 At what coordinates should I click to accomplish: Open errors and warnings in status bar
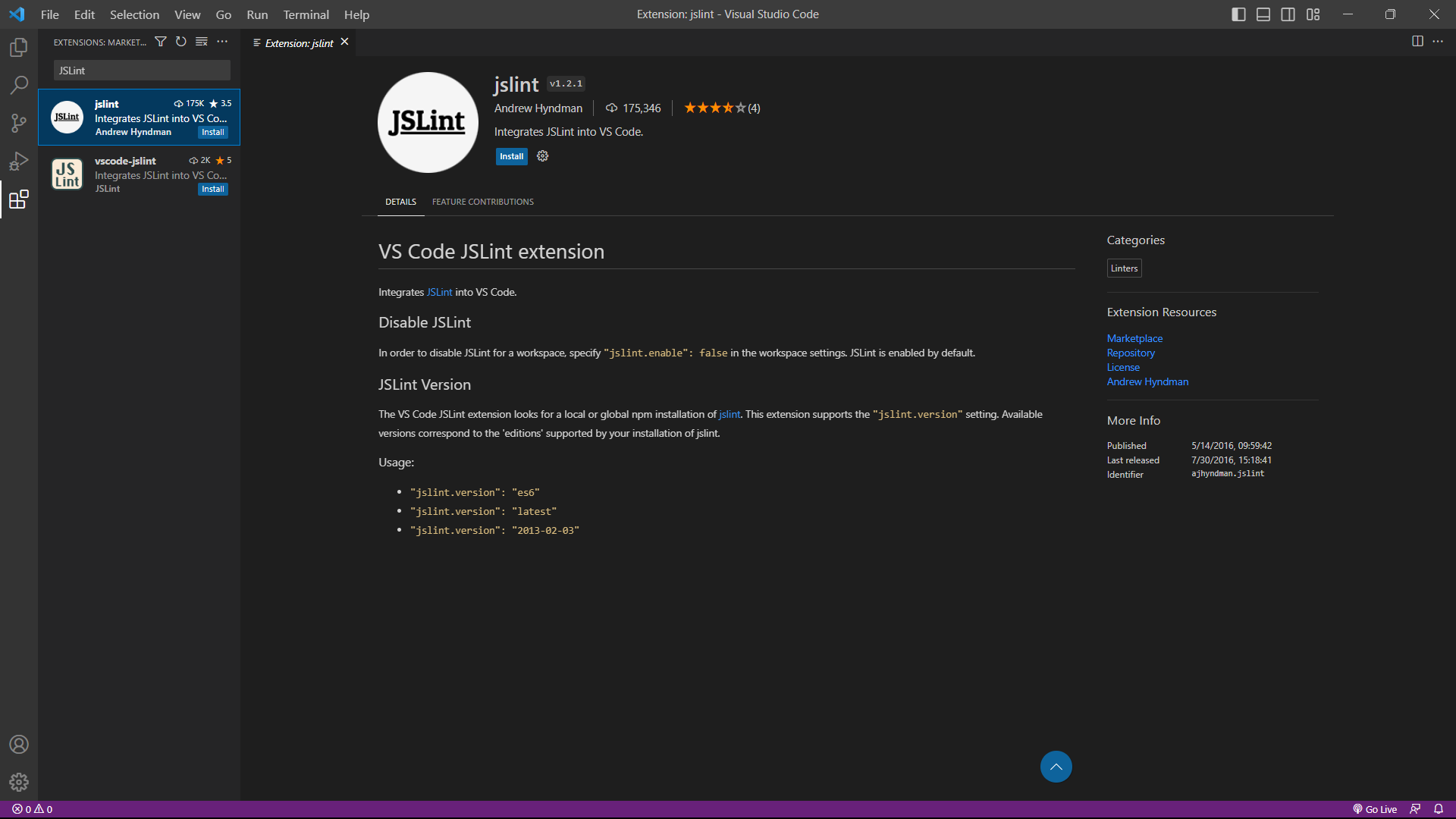click(x=33, y=809)
